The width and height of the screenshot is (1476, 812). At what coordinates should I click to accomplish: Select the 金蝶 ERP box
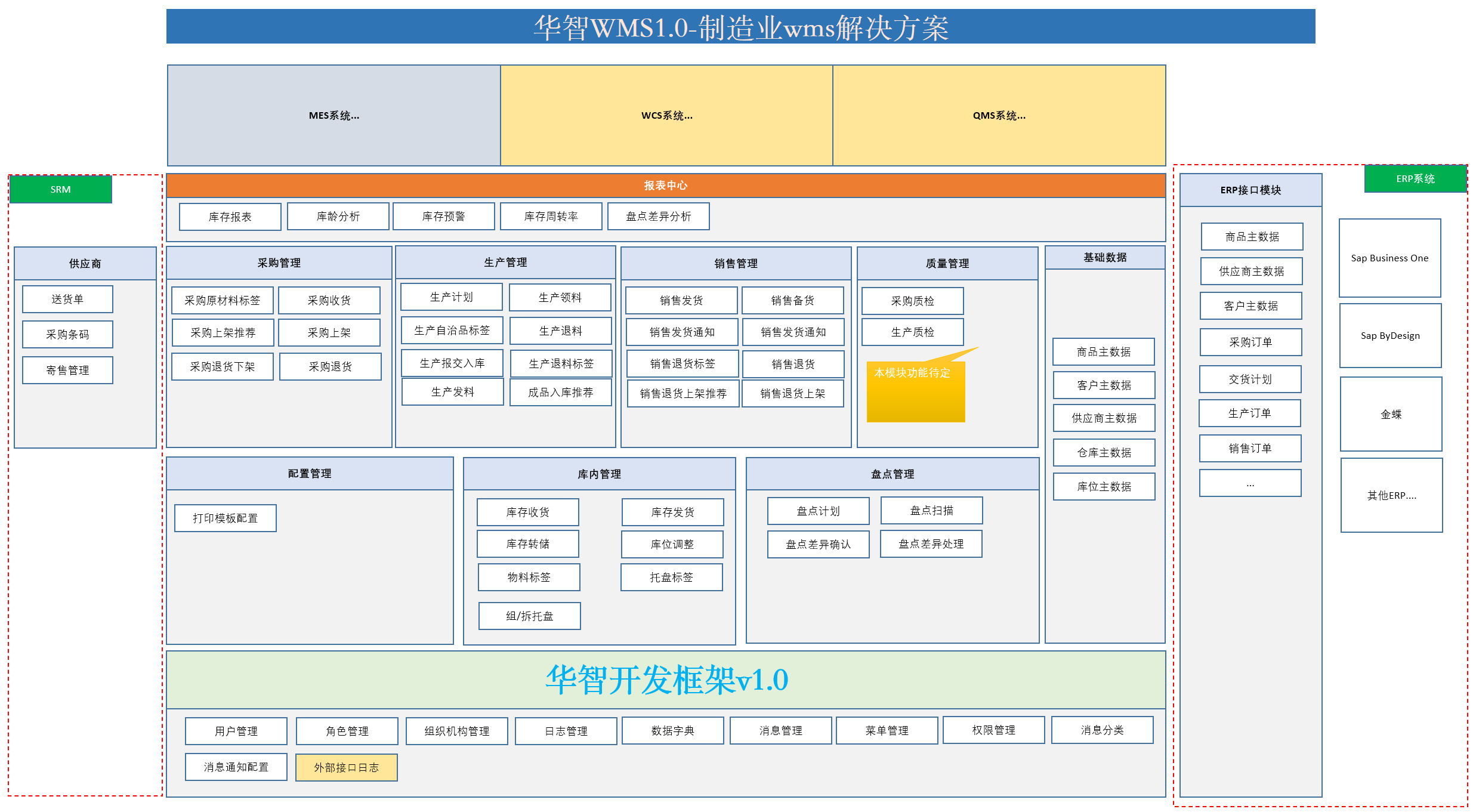pos(1390,414)
